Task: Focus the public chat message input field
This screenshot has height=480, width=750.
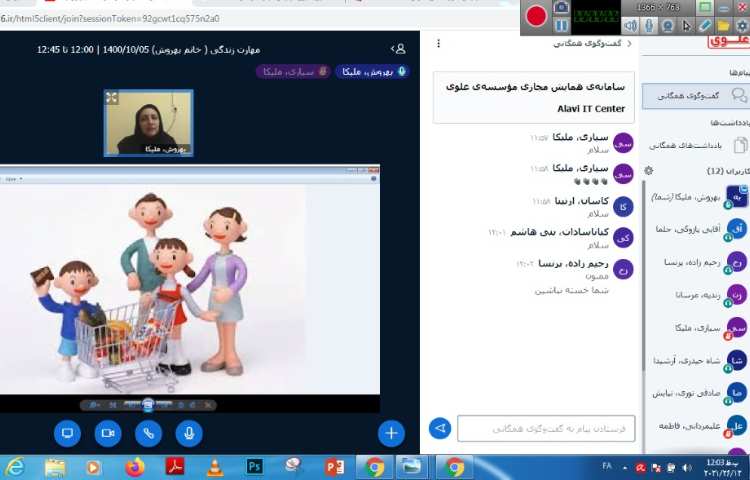Action: pyautogui.click(x=546, y=428)
